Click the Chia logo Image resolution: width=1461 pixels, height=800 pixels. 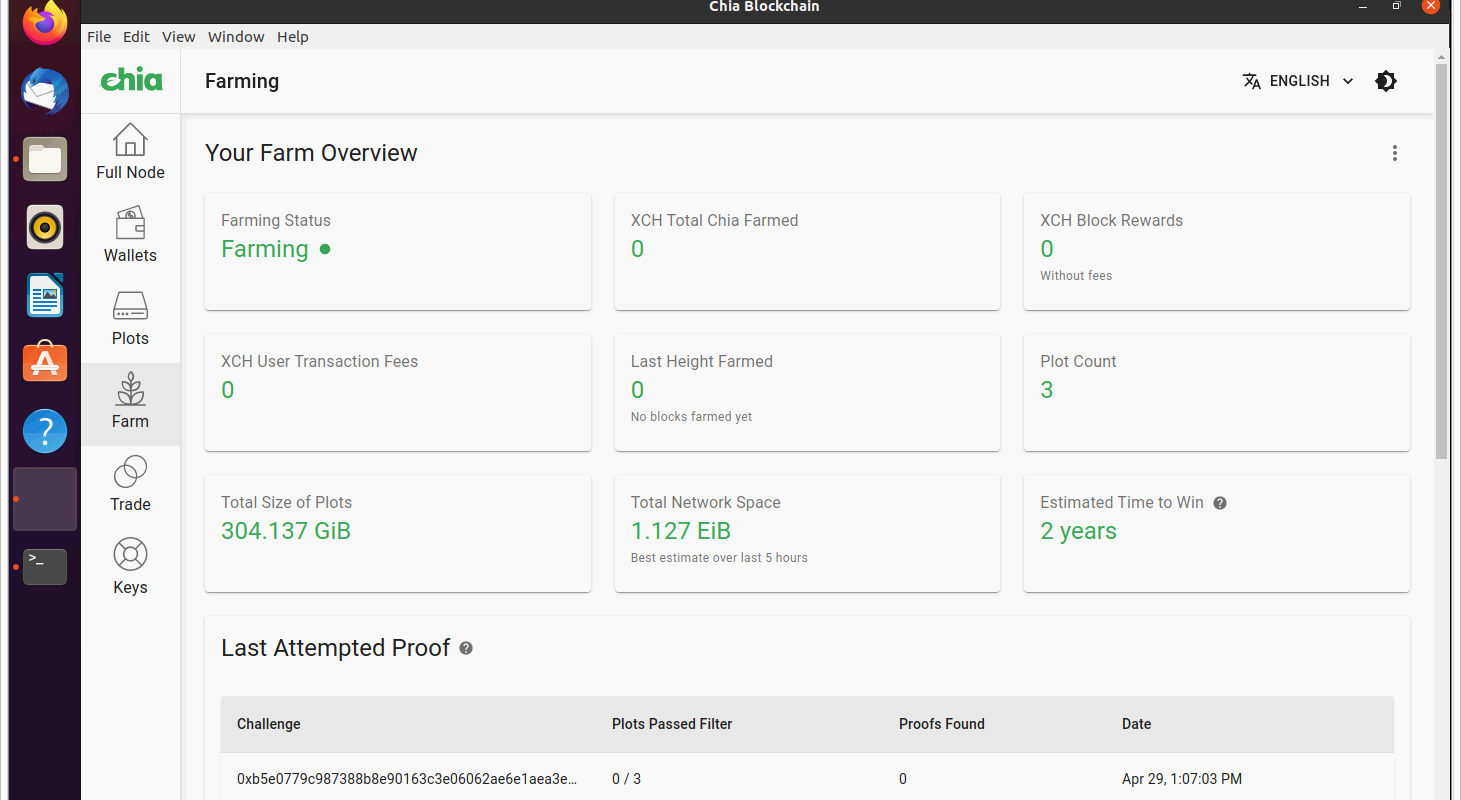pyautogui.click(x=131, y=80)
